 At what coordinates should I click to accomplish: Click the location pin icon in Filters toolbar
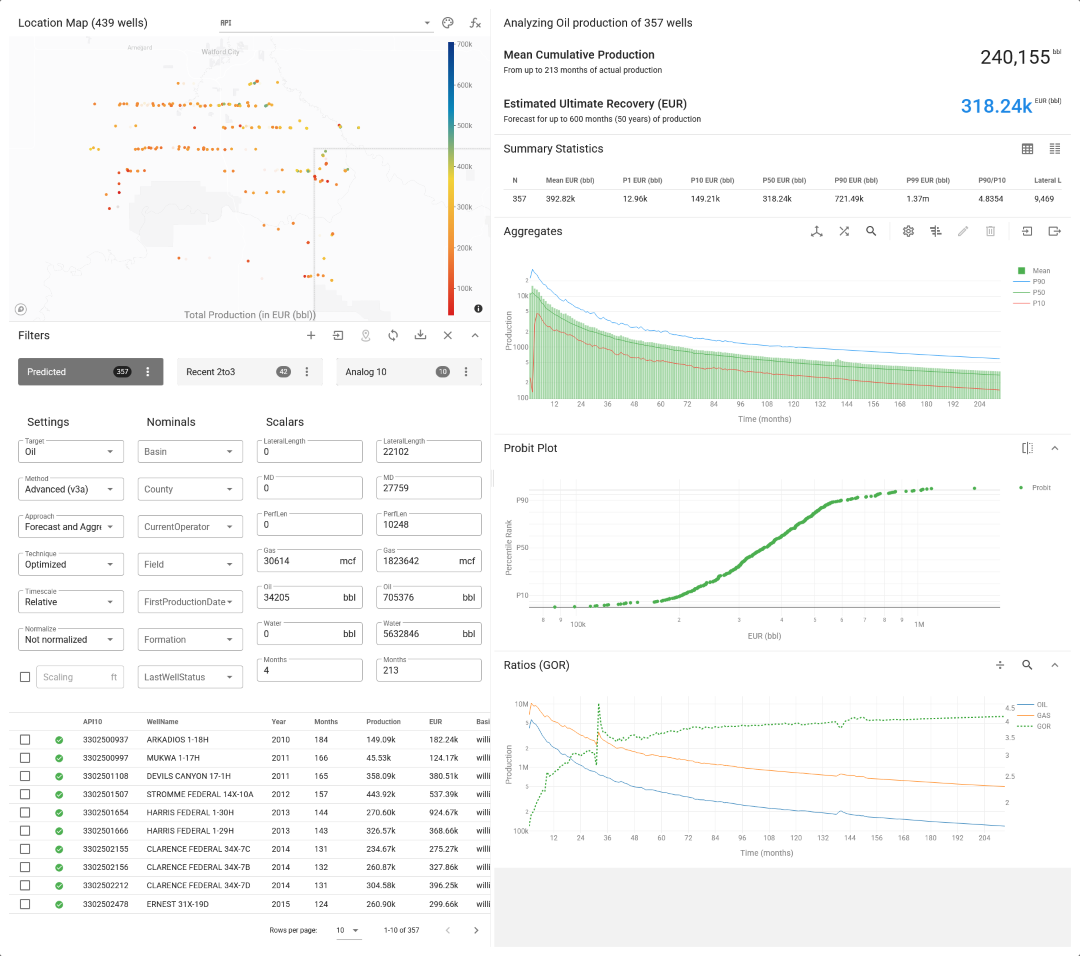(366, 335)
